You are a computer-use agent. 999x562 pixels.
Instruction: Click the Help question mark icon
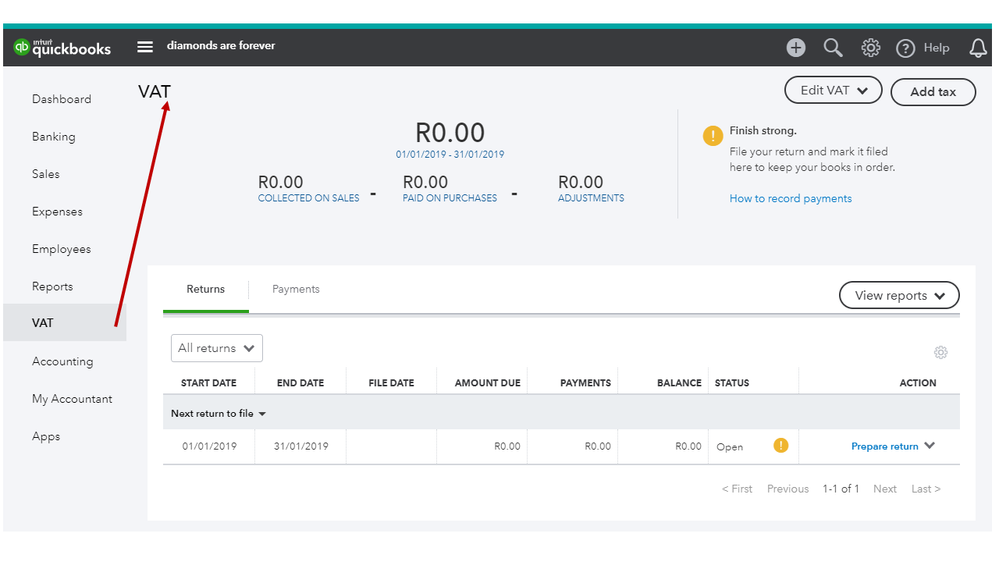(x=906, y=48)
